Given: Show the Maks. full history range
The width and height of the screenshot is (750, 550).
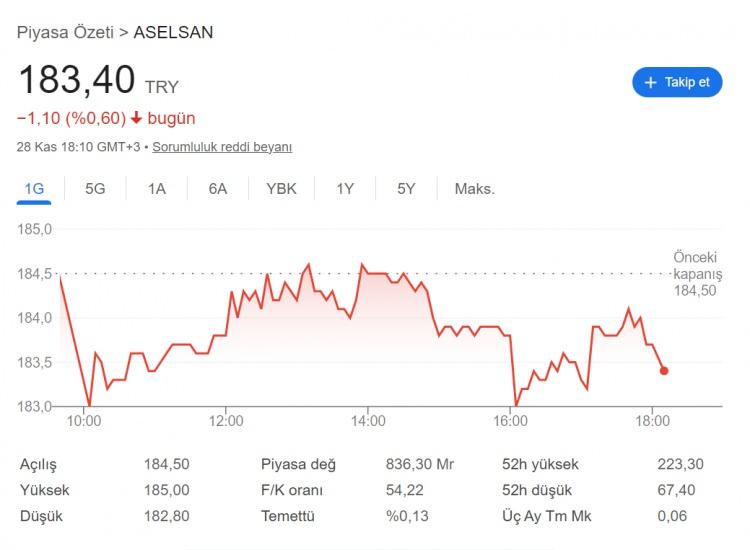Looking at the screenshot, I should pyautogui.click(x=475, y=188).
